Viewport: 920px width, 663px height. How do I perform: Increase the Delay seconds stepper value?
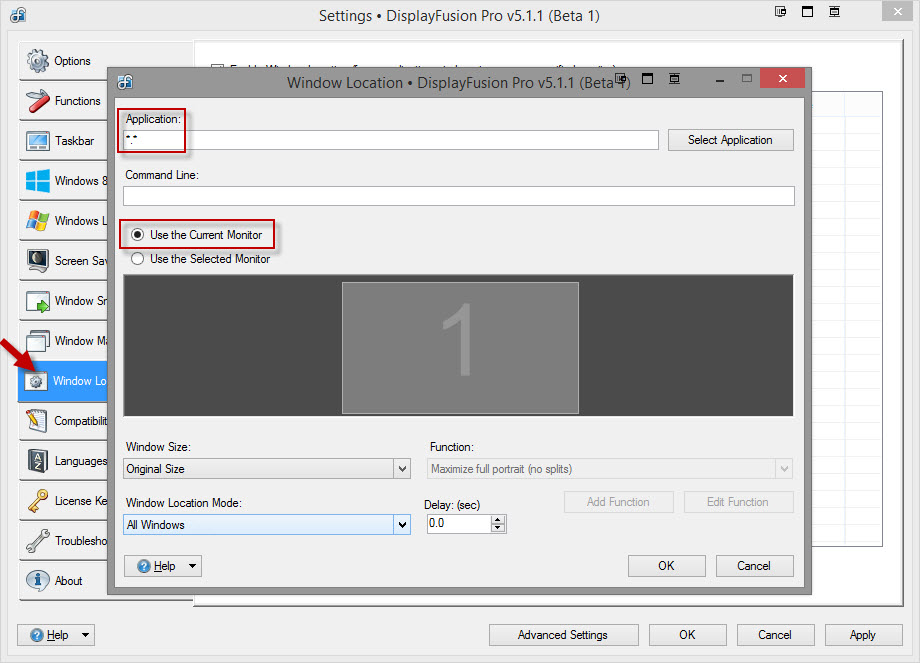point(498,519)
